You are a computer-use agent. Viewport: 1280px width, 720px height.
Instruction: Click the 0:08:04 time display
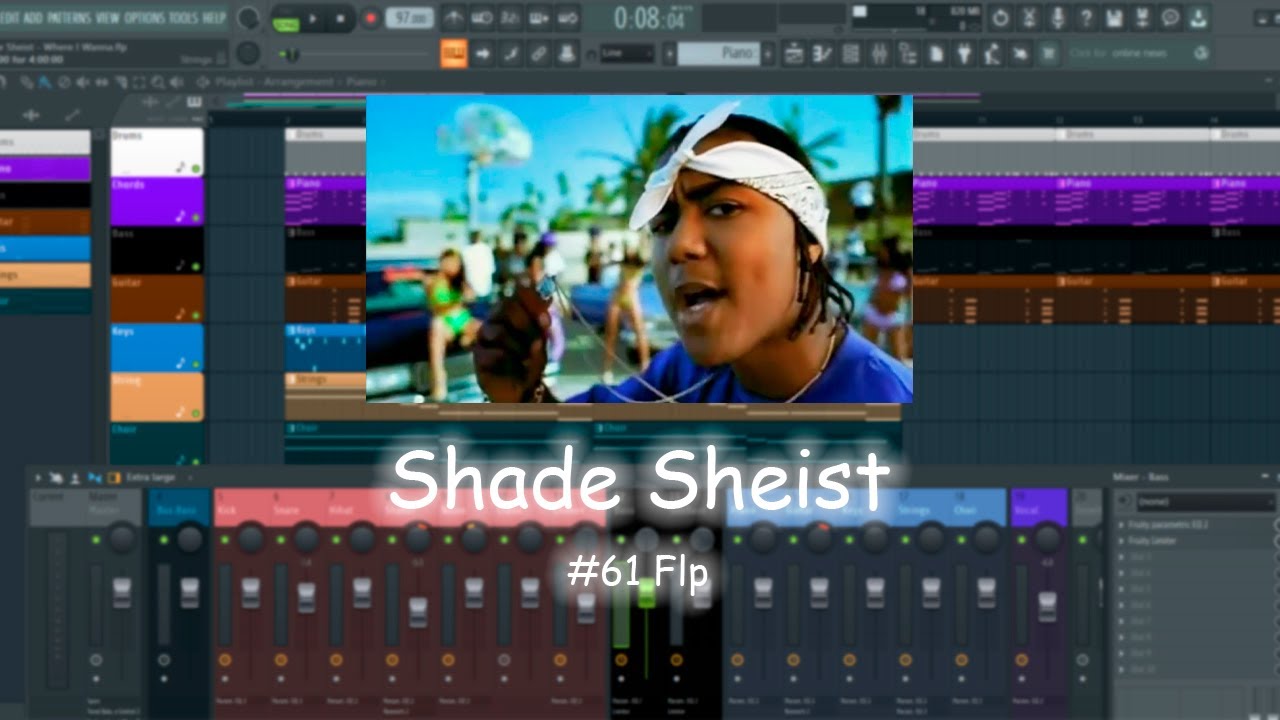pos(650,18)
